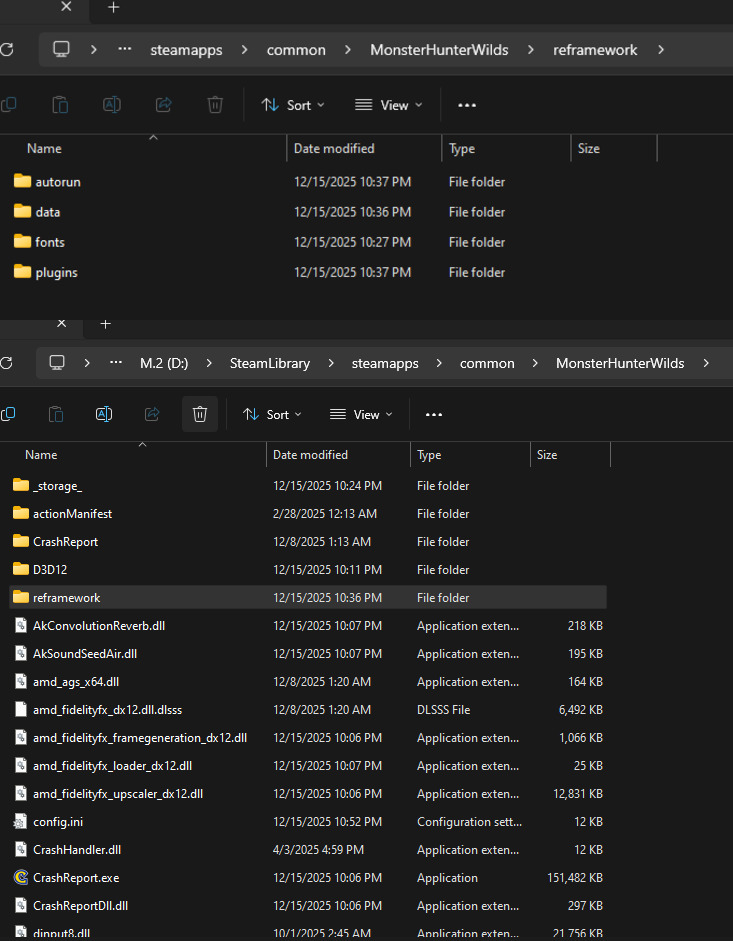Click the SteamLibrary breadcrumb in address bar
This screenshot has height=941, width=733.
tap(268, 363)
